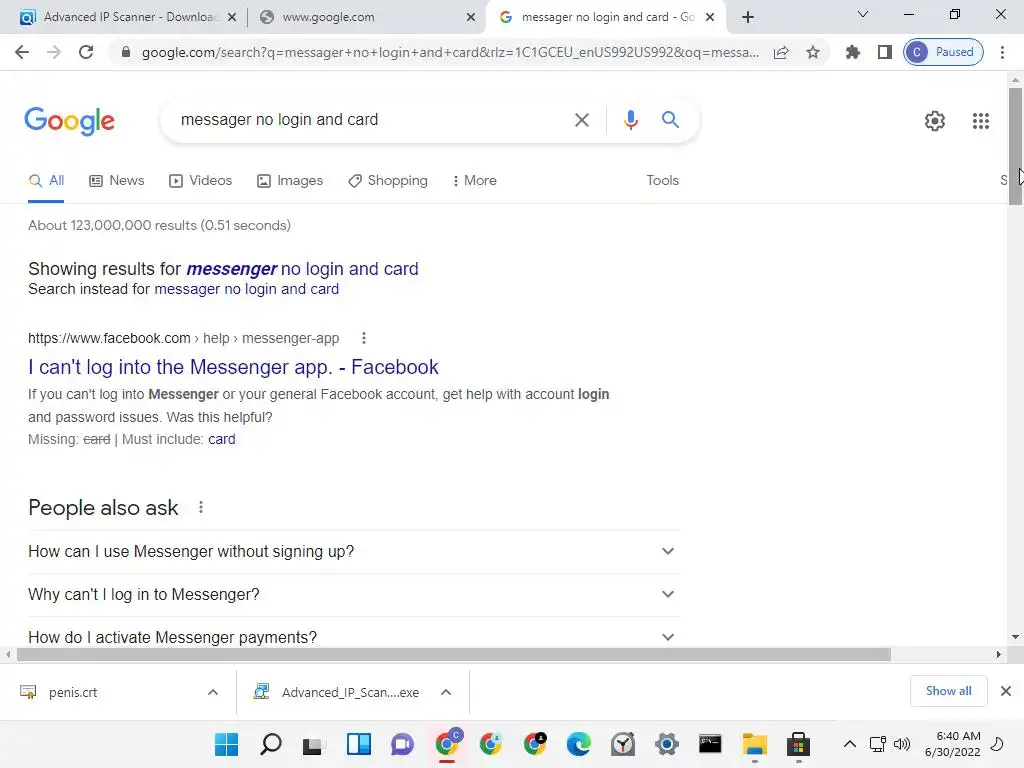Open the penis.crt downloaded file

click(x=72, y=692)
